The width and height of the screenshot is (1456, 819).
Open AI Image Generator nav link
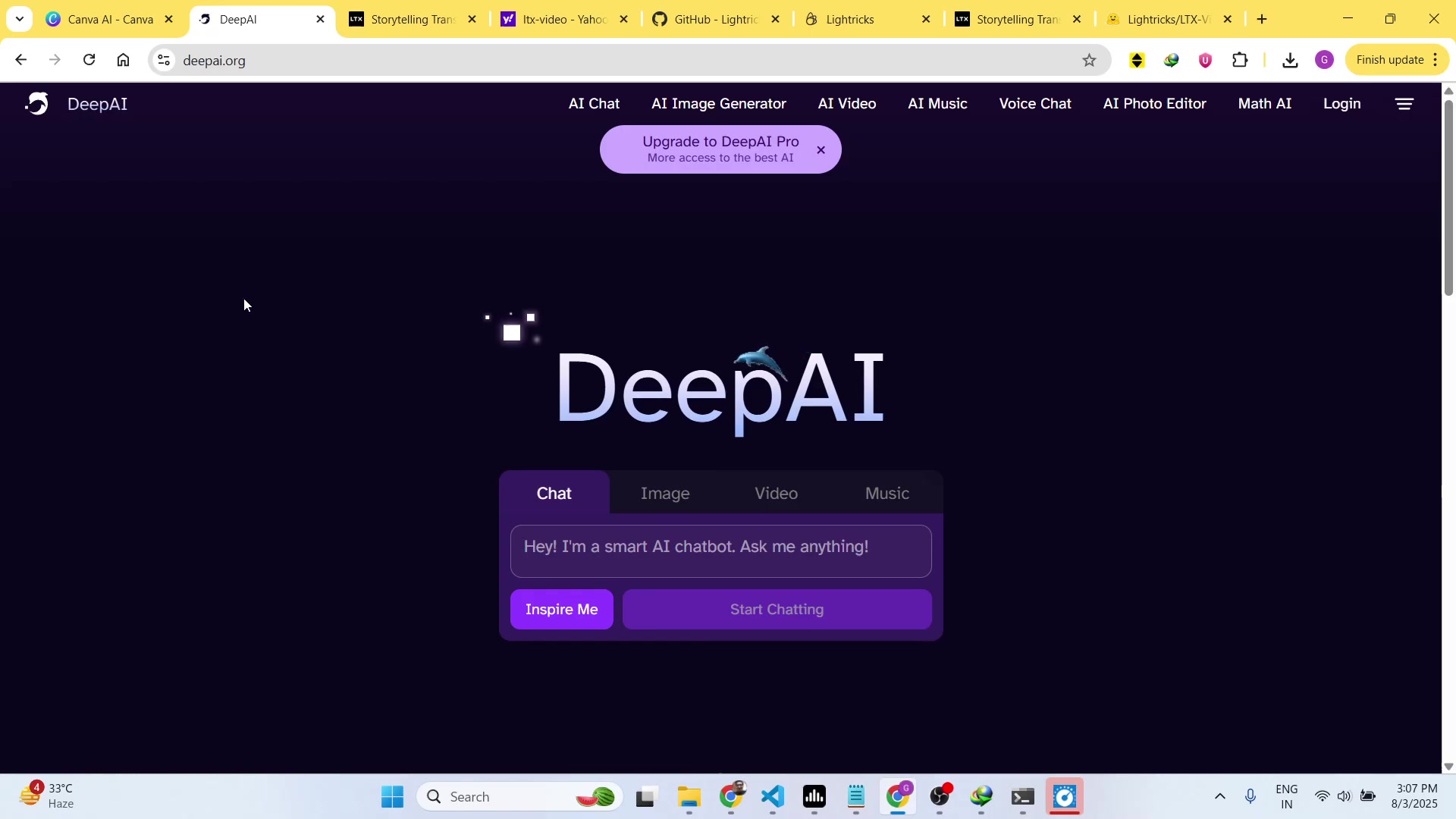[x=718, y=104]
